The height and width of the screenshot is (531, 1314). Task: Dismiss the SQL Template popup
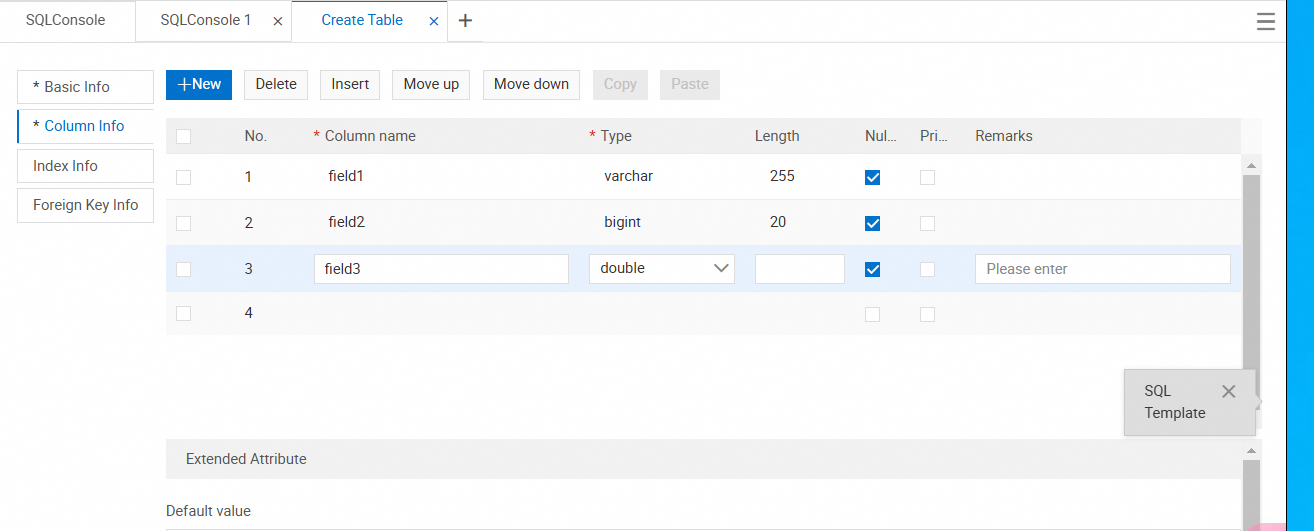1229,391
